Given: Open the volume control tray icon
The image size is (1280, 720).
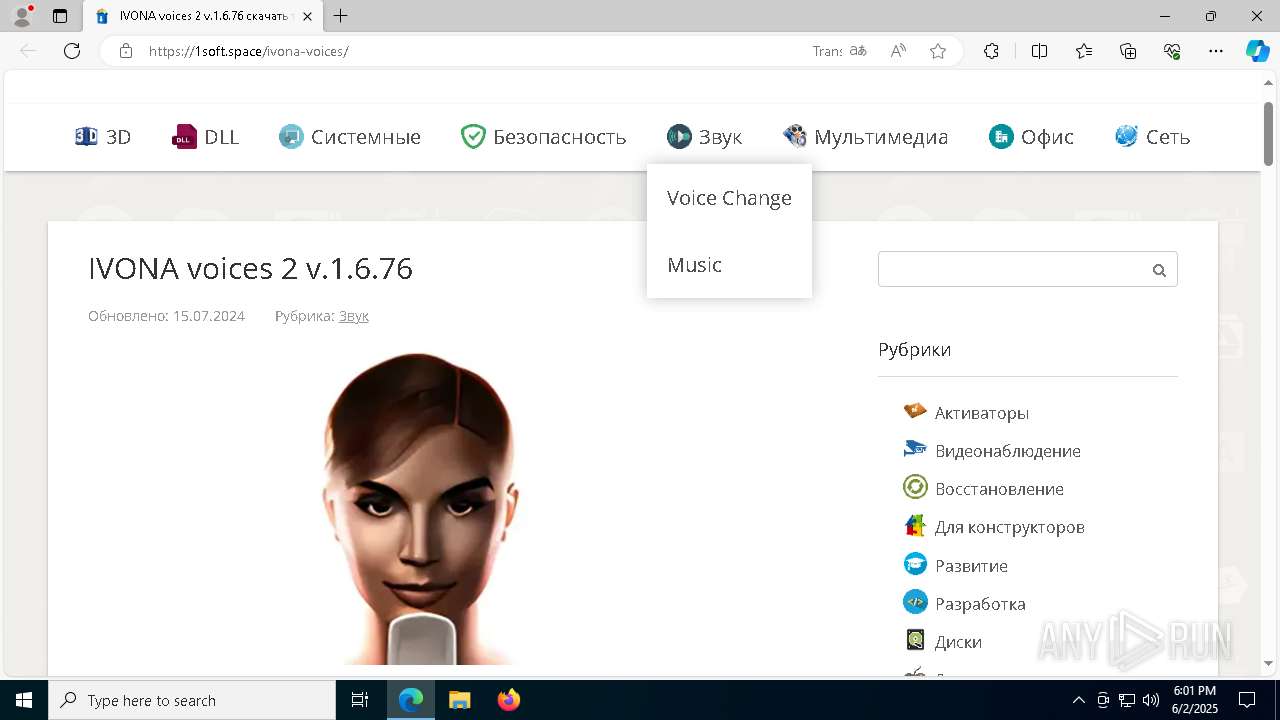Looking at the screenshot, I should pos(1151,700).
